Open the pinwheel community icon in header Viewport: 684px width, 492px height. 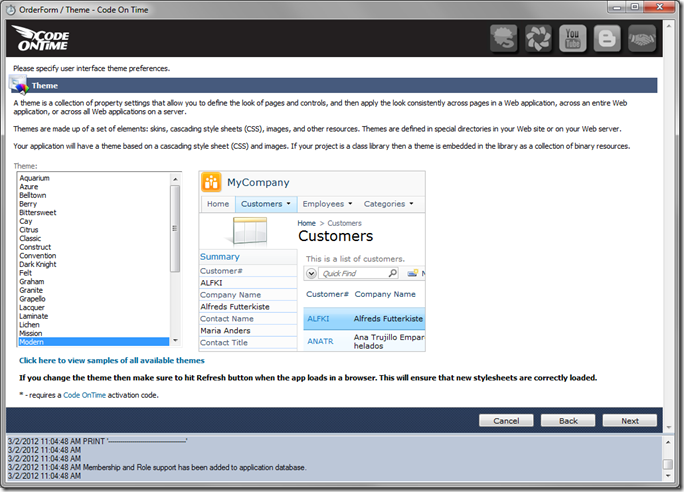(x=538, y=38)
